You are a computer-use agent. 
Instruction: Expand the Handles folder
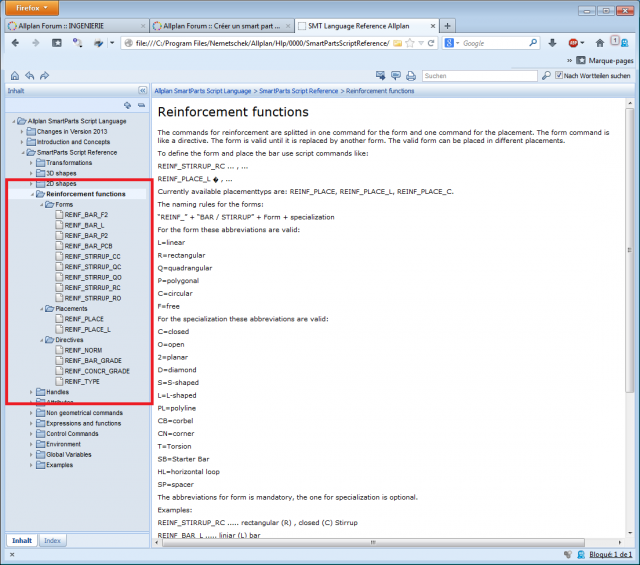point(31,392)
